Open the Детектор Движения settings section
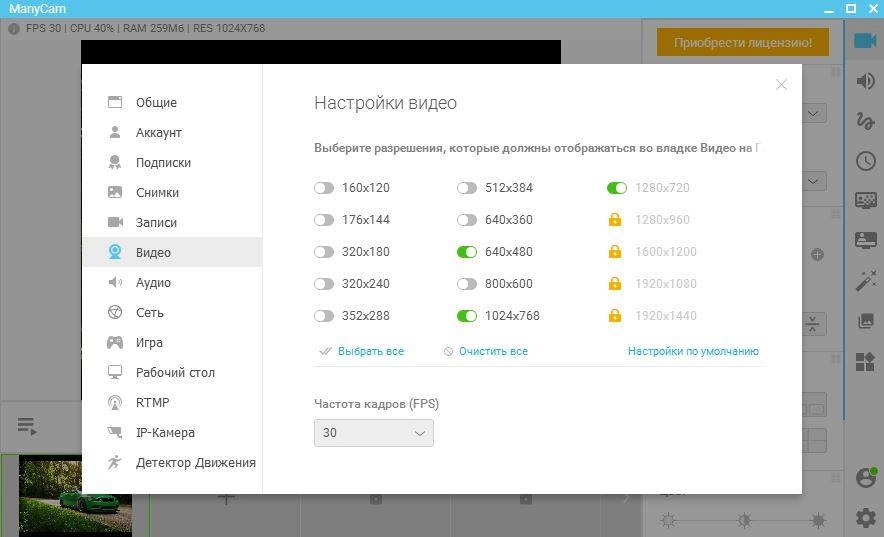The height and width of the screenshot is (537, 884). 173,462
